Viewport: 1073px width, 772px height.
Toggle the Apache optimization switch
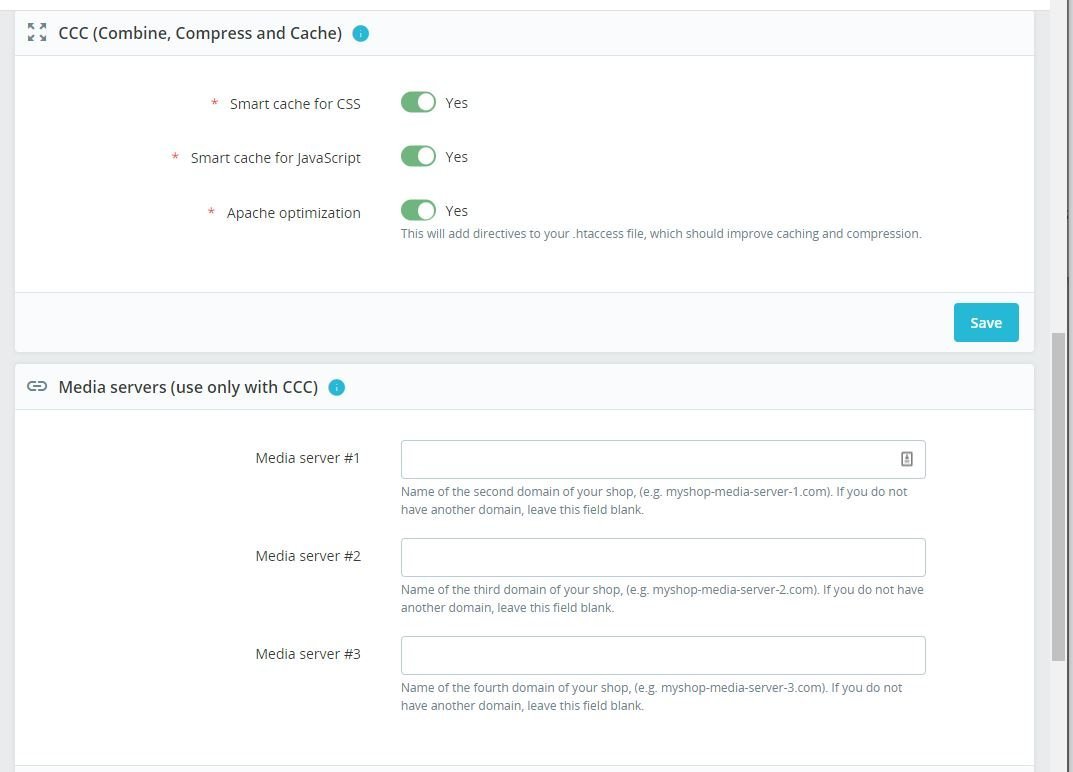(x=418, y=211)
